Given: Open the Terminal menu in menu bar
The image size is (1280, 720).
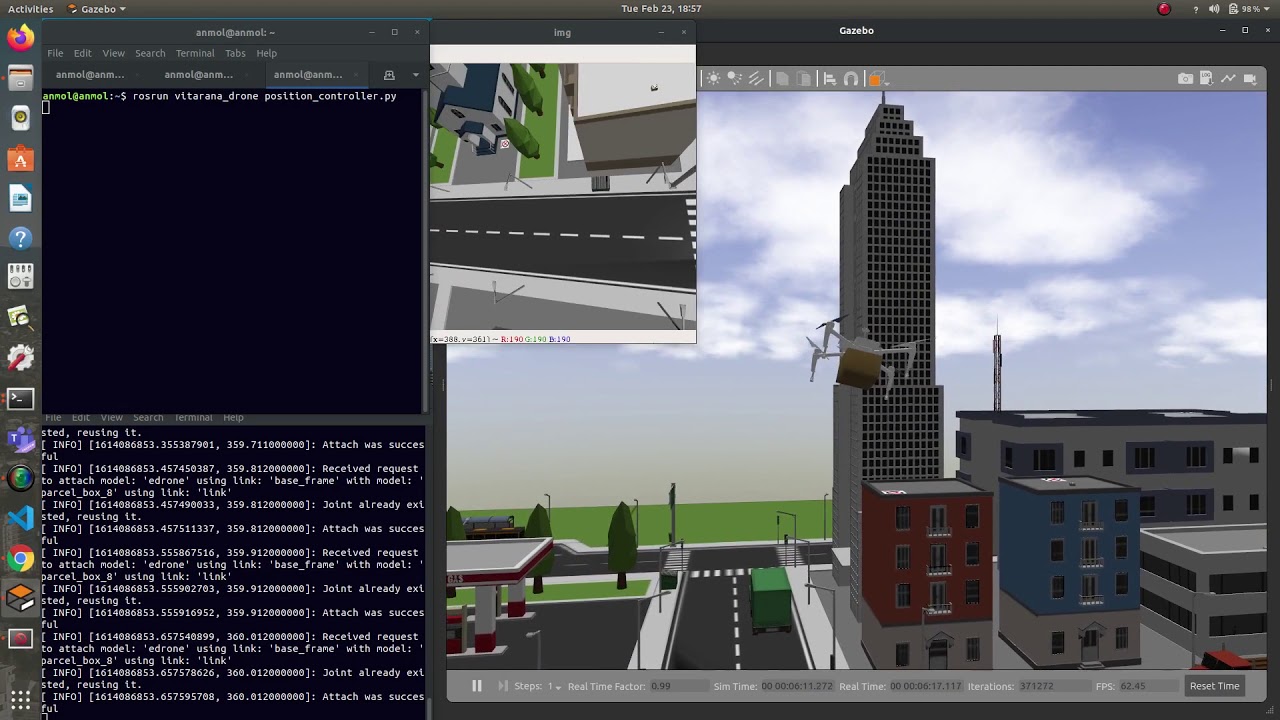Looking at the screenshot, I should [x=195, y=53].
